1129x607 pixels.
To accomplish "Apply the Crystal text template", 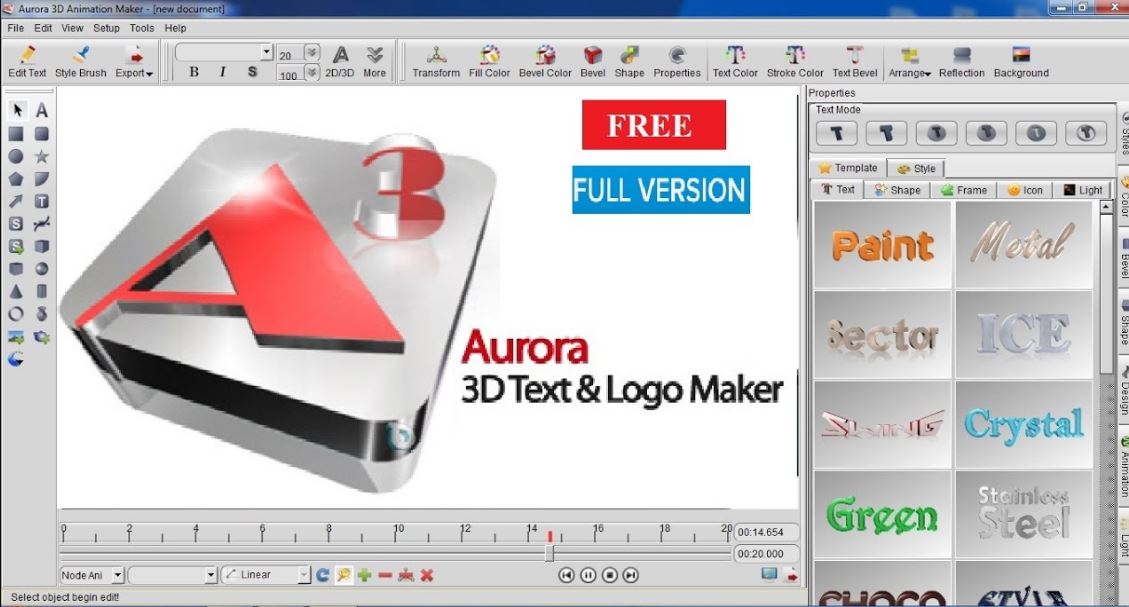I will 1024,425.
